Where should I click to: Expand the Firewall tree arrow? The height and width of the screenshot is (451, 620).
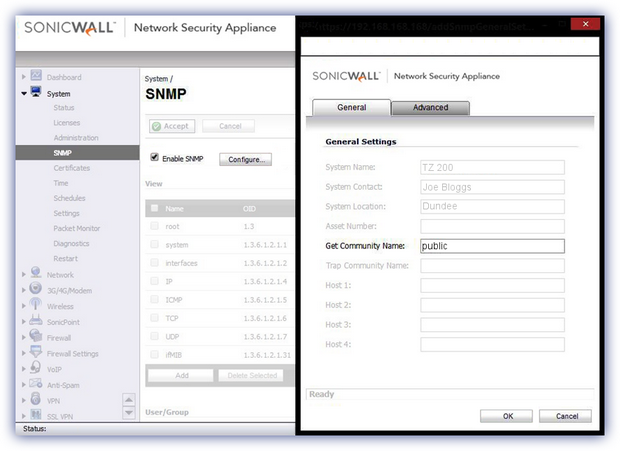24,338
